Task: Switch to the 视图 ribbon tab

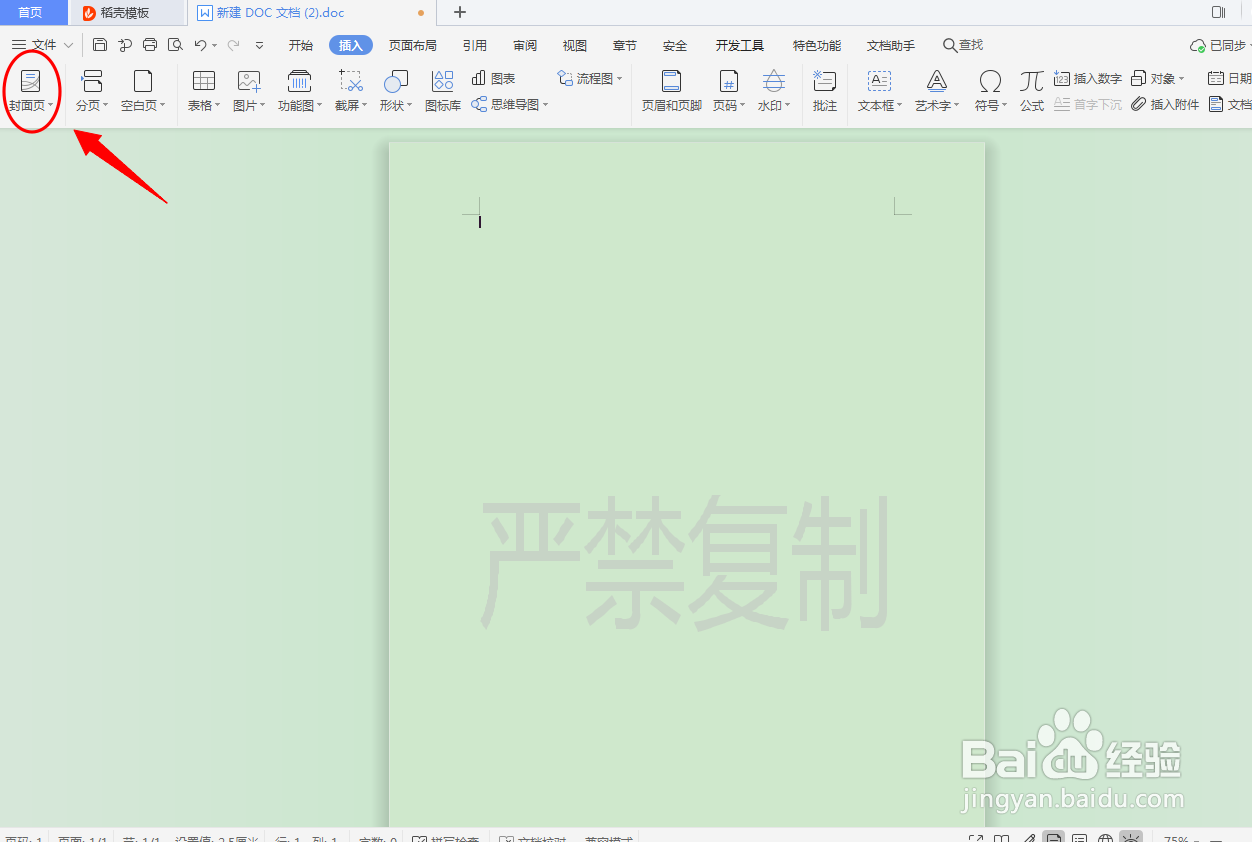Action: [x=575, y=45]
